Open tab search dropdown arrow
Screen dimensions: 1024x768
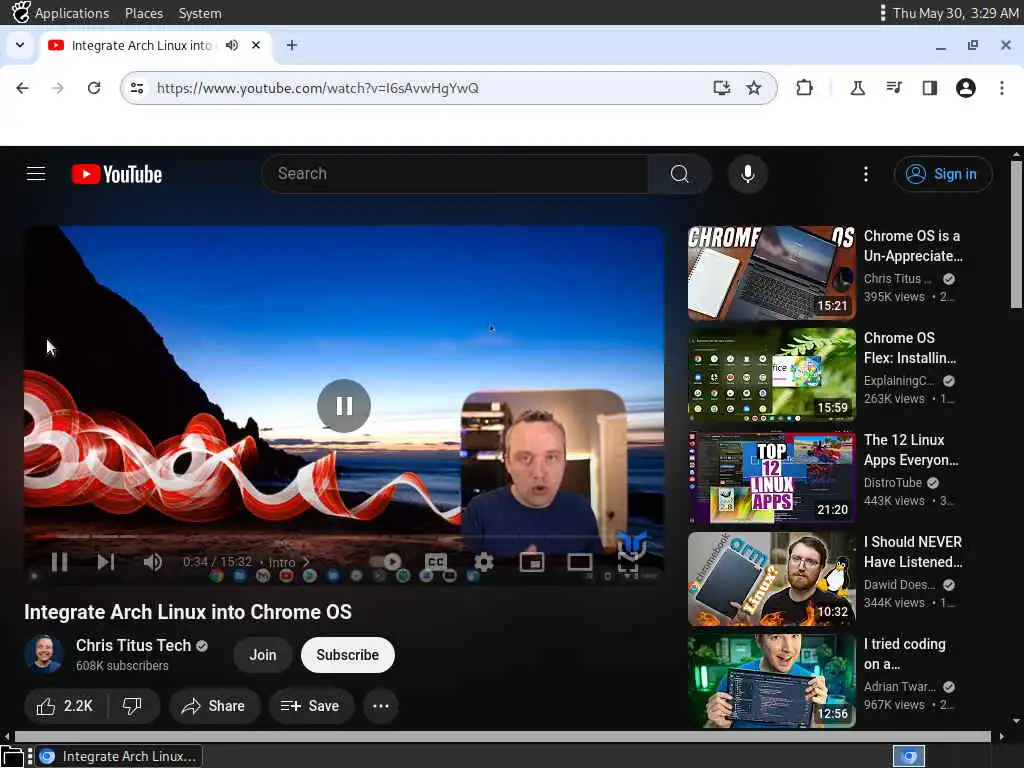[20, 45]
